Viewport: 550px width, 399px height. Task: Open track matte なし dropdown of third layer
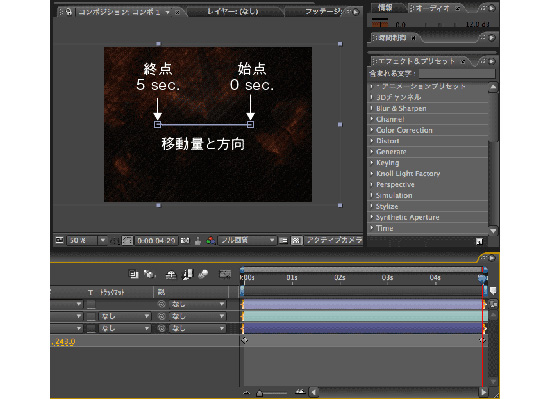[x=125, y=329]
